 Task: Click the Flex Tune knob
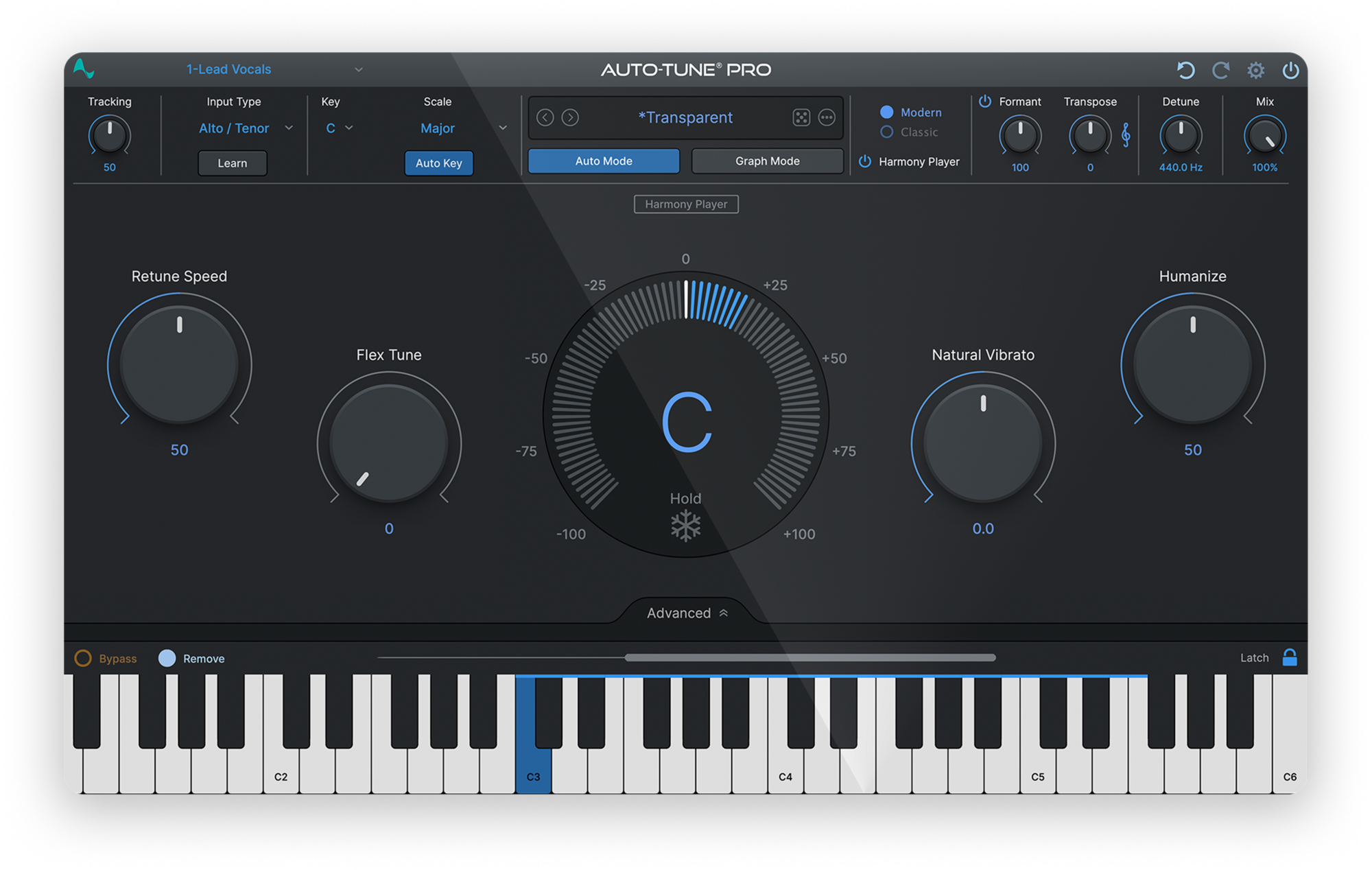[x=389, y=443]
